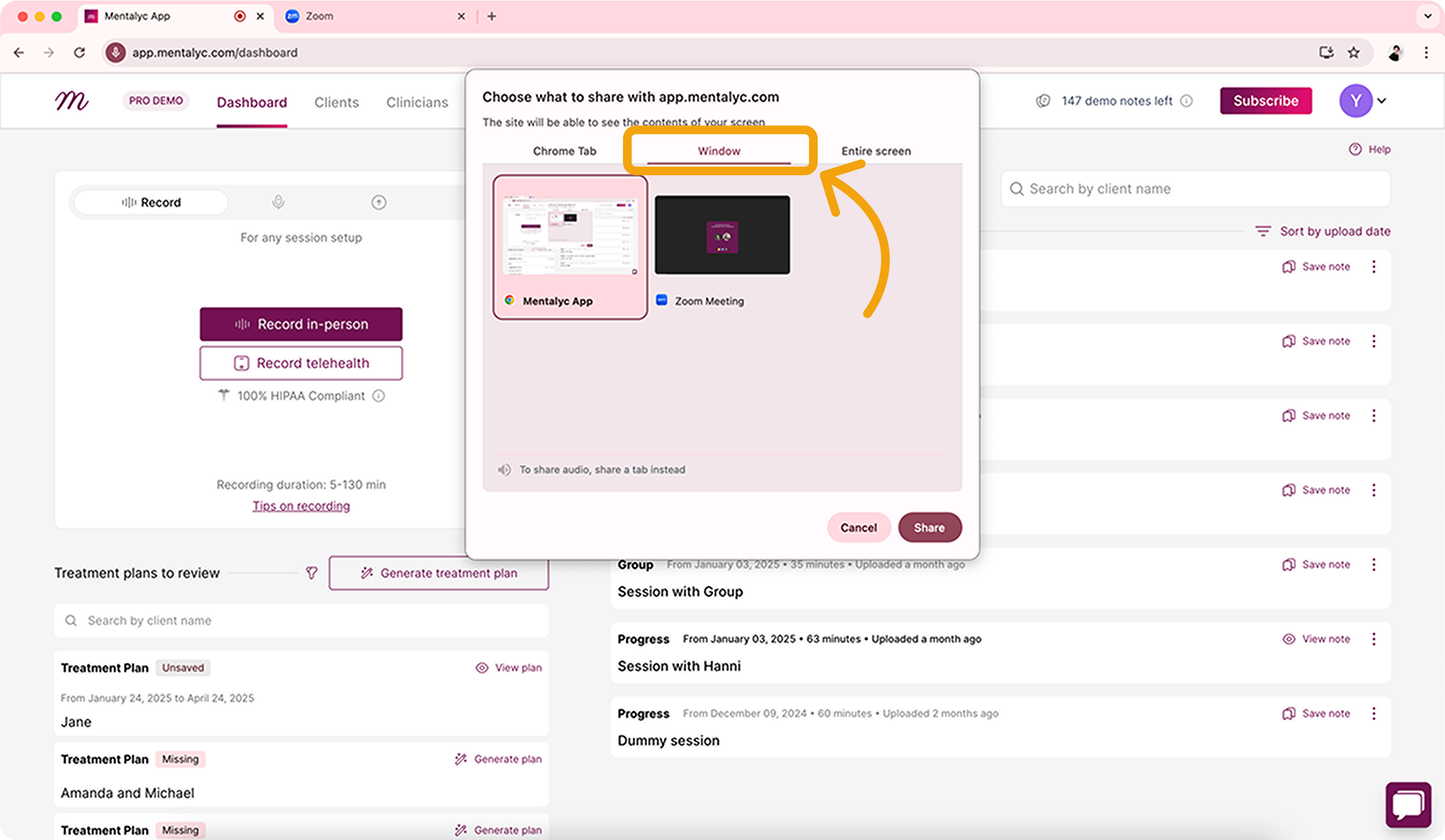Open the Dashboard nav tab
1445x840 pixels.
click(251, 103)
